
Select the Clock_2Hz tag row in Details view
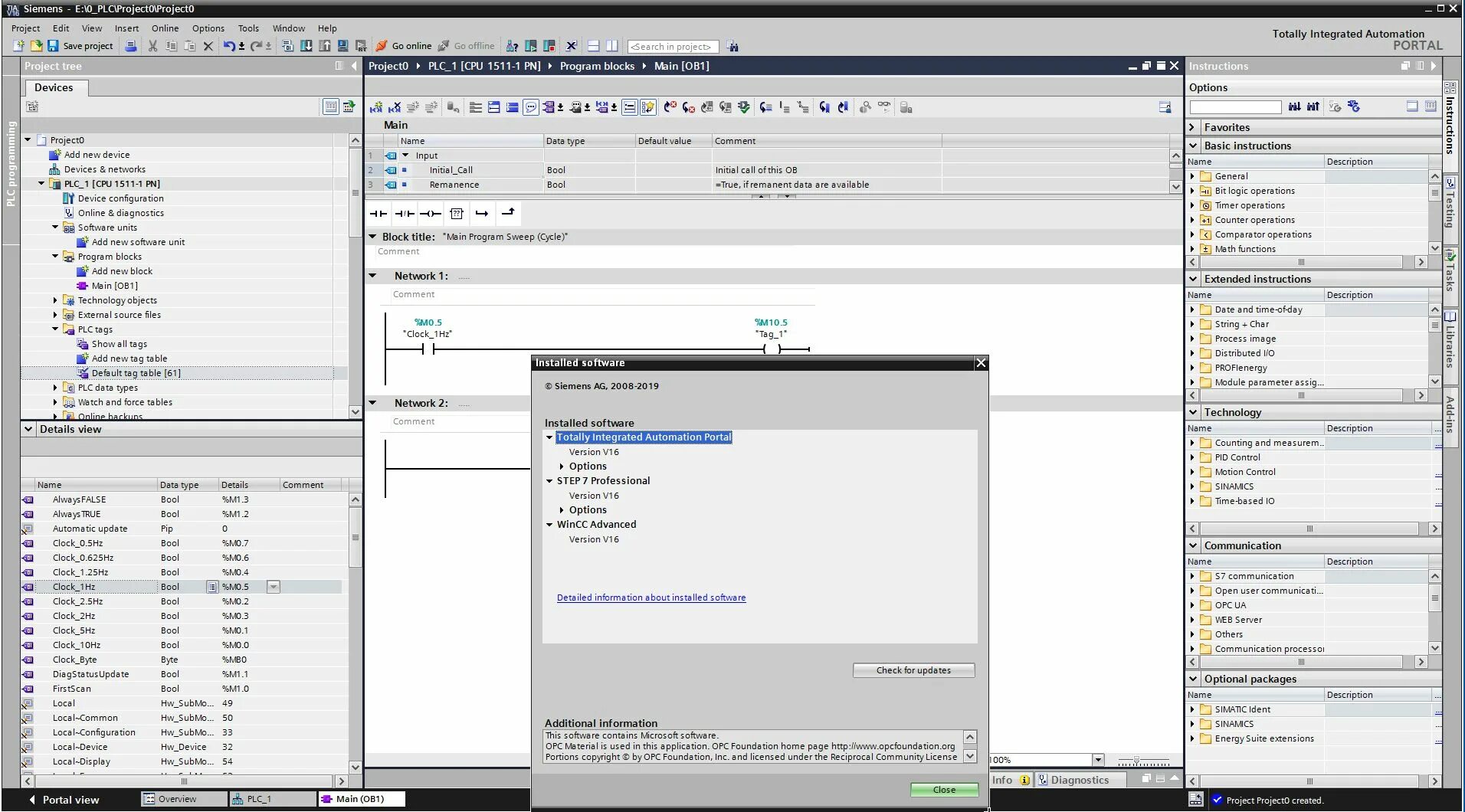181,616
